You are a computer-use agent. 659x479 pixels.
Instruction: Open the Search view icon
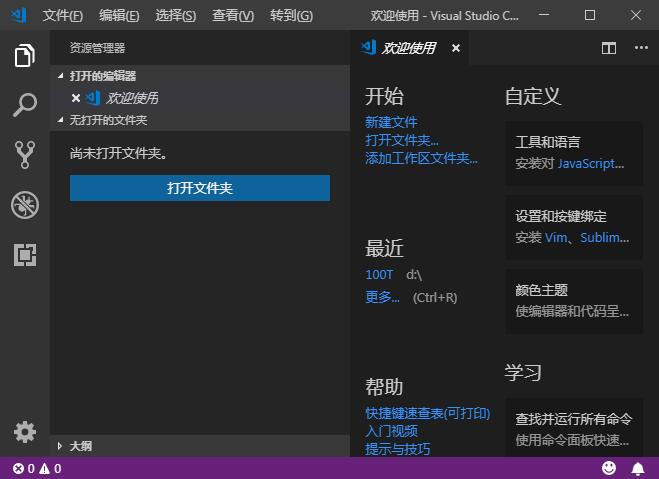[x=25, y=105]
